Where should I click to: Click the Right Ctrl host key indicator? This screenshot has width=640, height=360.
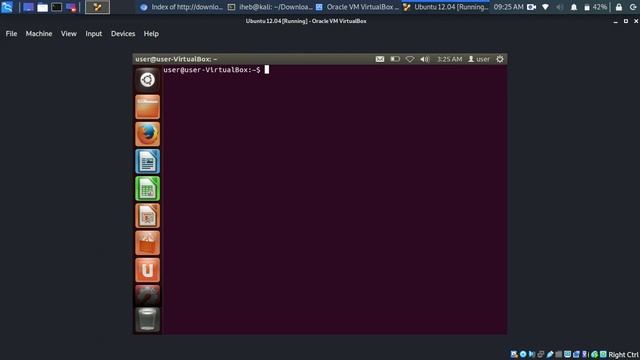tap(623, 355)
